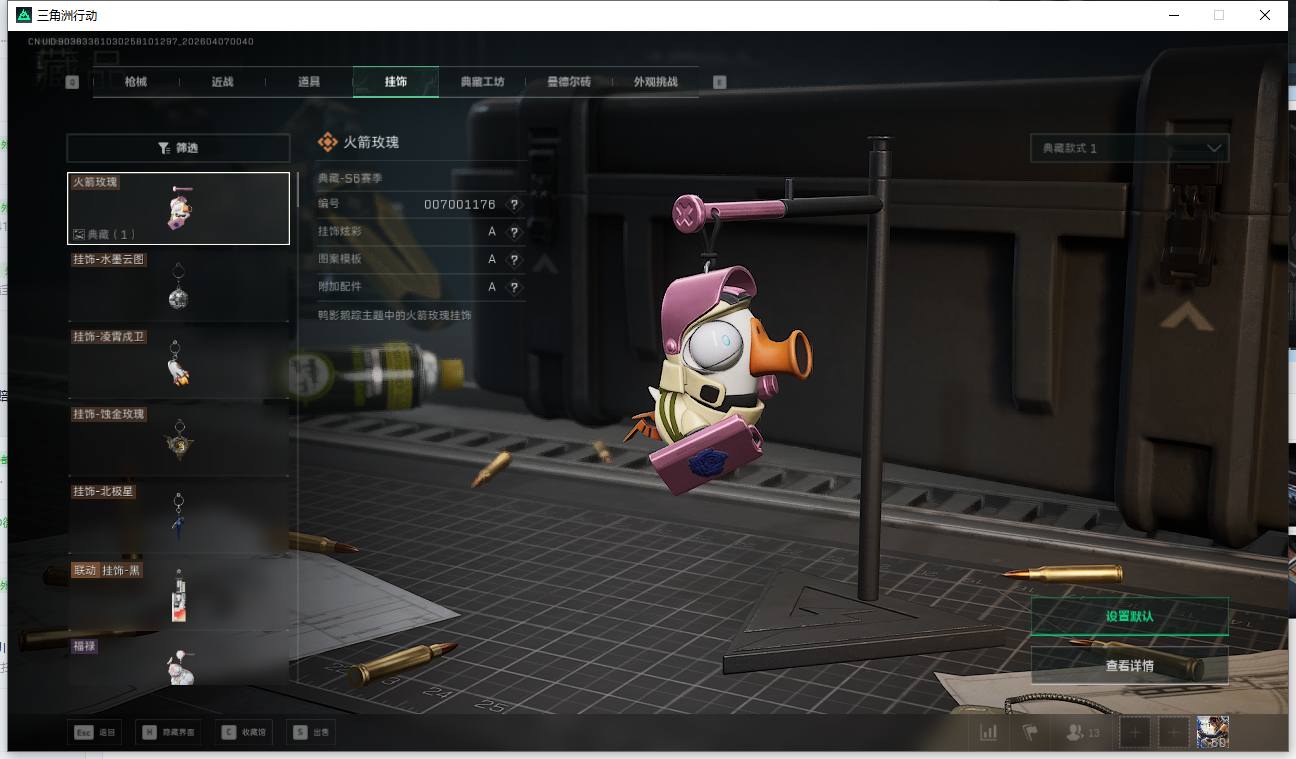Open the friends icon showing 13
This screenshot has height=759, width=1296.
pyautogui.click(x=1082, y=733)
